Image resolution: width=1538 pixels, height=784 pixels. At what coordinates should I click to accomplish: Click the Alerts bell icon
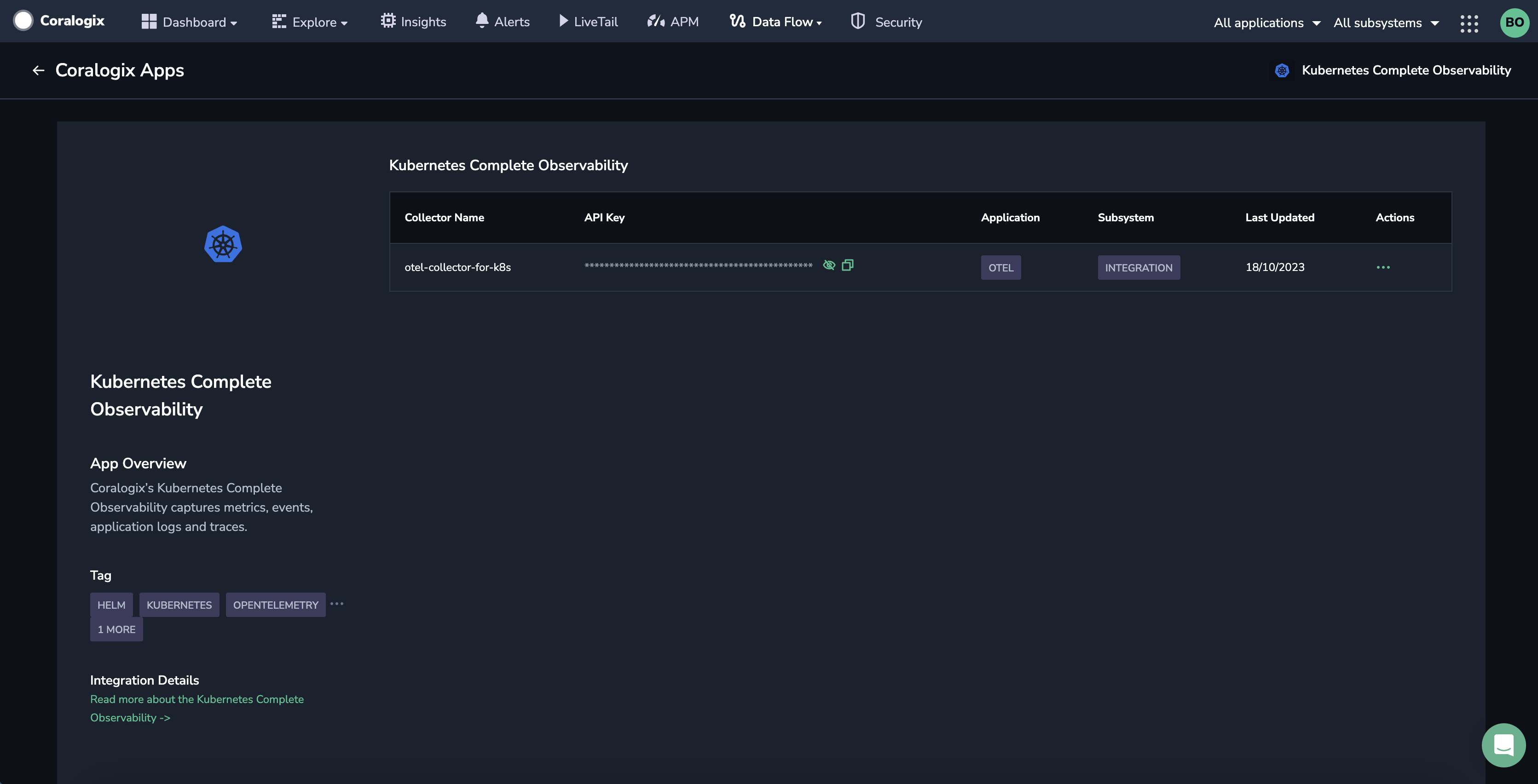tap(482, 20)
